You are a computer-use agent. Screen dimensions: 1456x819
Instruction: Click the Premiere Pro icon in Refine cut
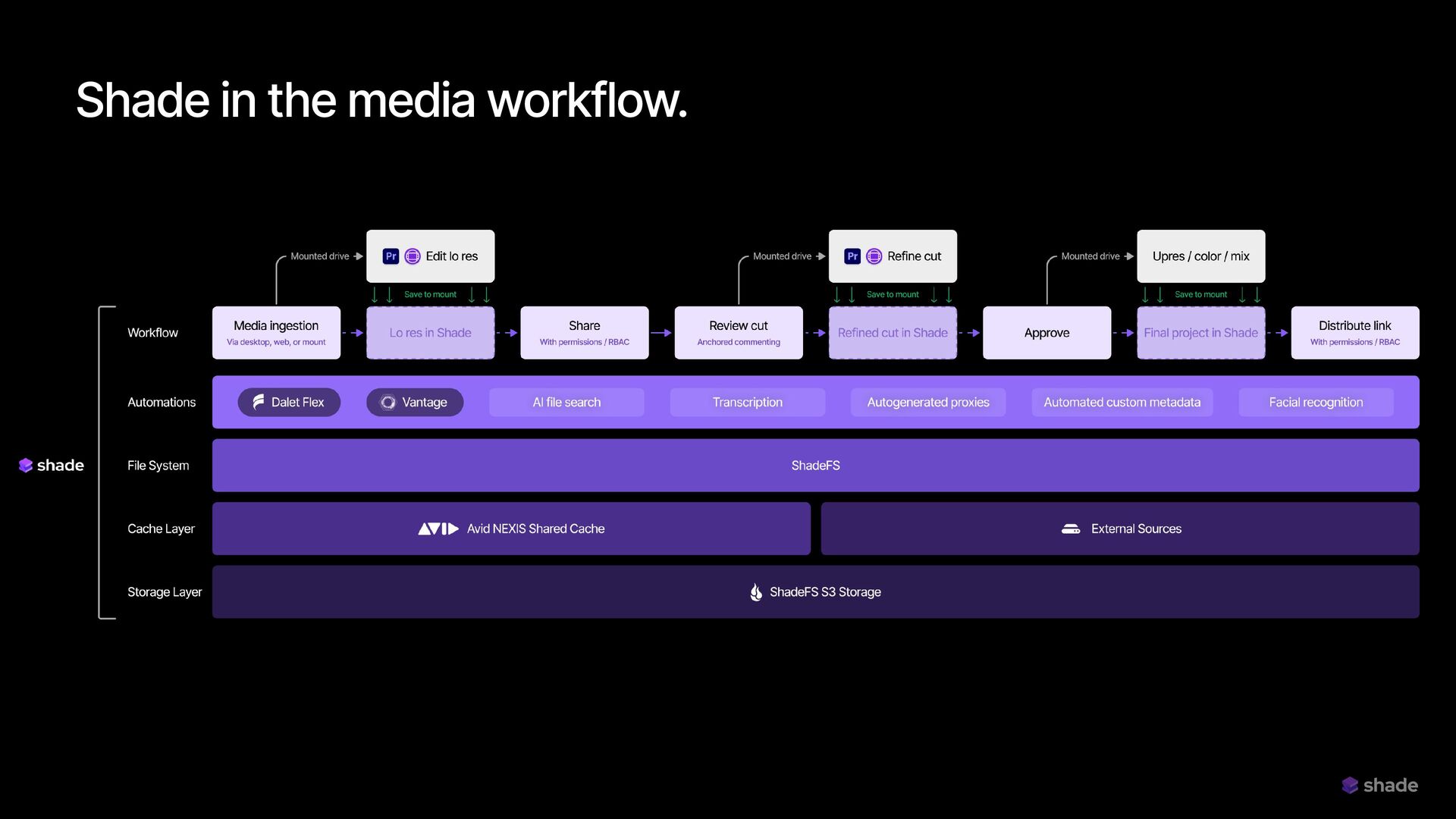[x=852, y=256]
